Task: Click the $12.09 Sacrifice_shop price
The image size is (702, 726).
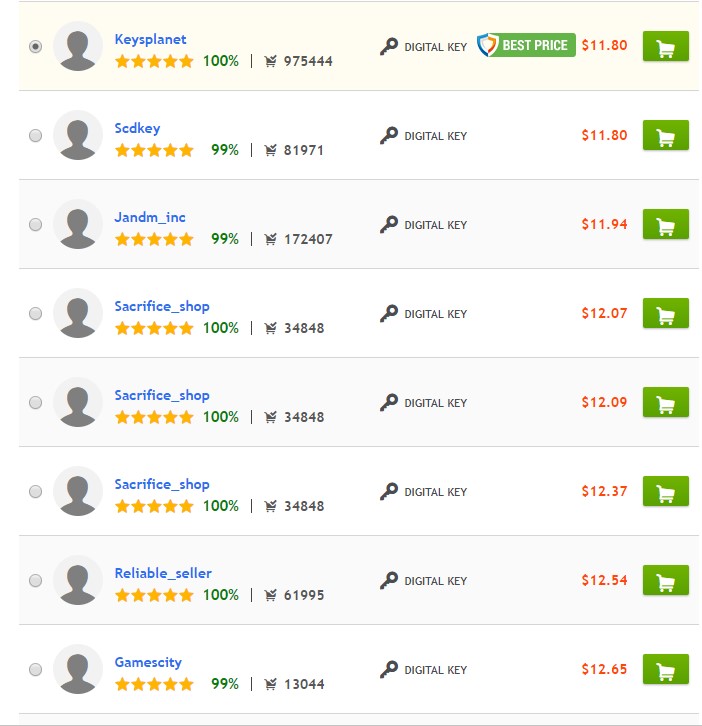Action: 604,403
